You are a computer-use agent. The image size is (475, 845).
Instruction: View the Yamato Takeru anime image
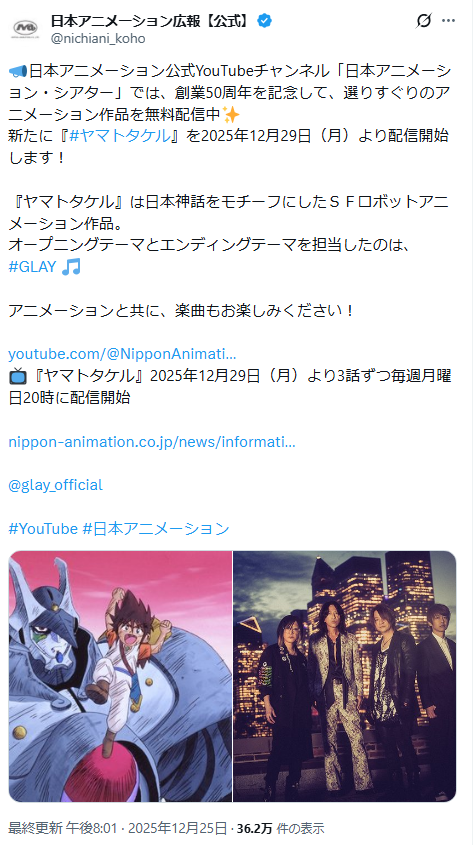point(120,676)
